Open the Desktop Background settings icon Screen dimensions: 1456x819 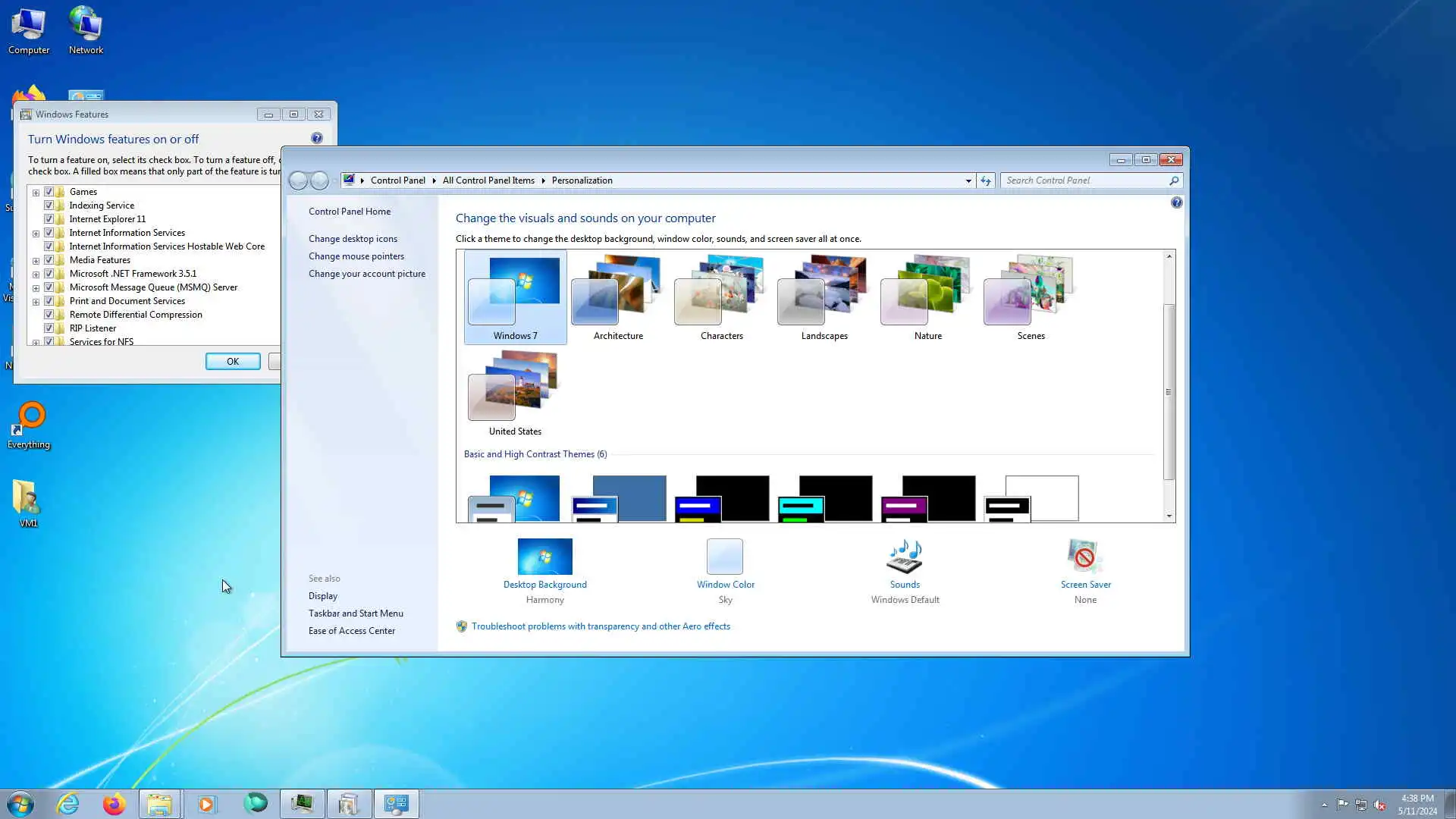pos(544,557)
